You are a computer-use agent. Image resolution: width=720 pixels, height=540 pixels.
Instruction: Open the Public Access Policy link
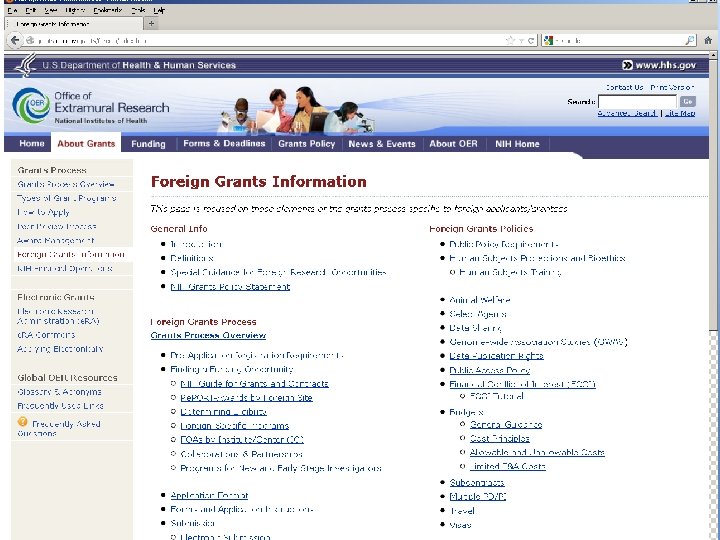pyautogui.click(x=489, y=370)
